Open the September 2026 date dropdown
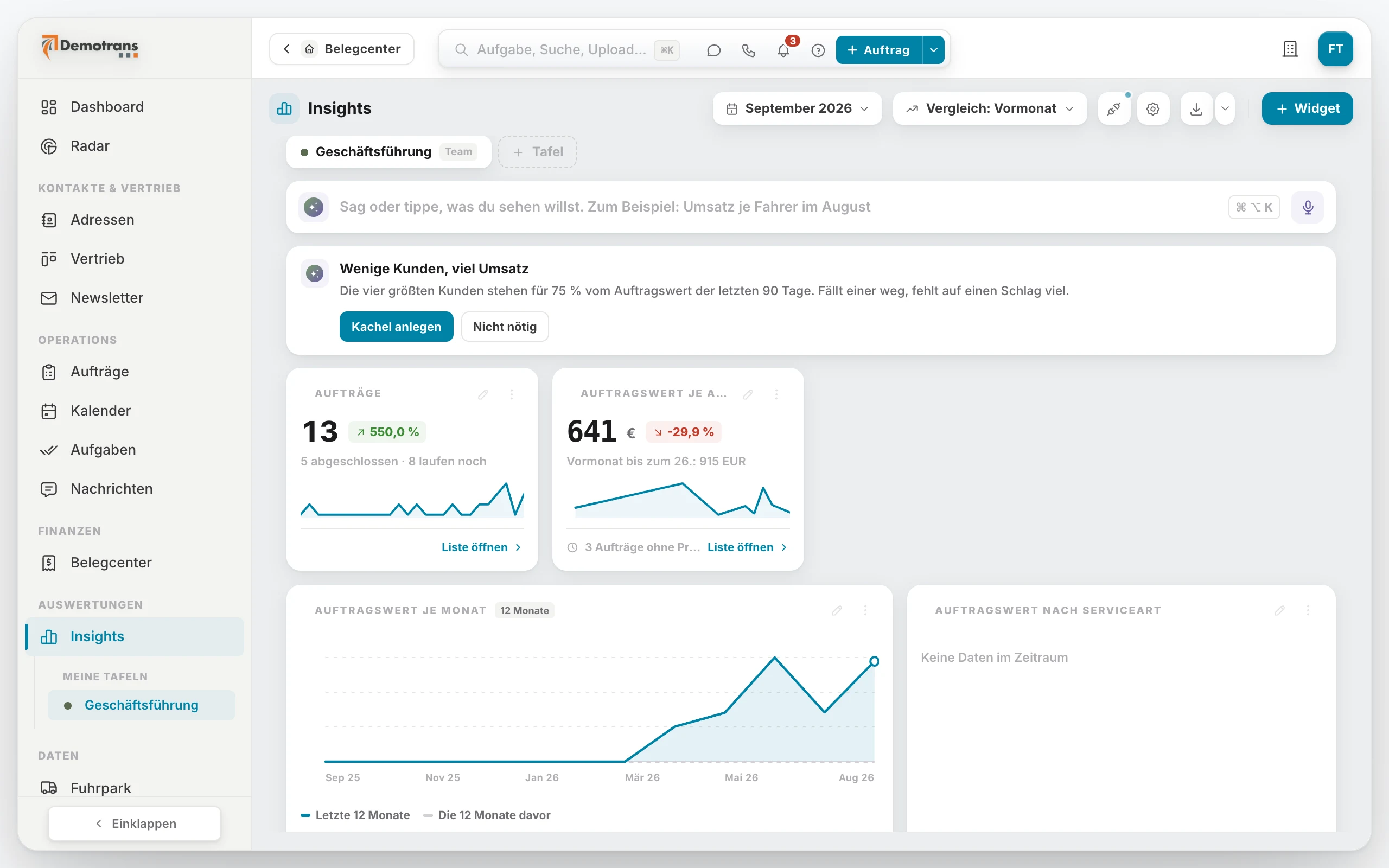Image resolution: width=1389 pixels, height=868 pixels. click(x=797, y=108)
